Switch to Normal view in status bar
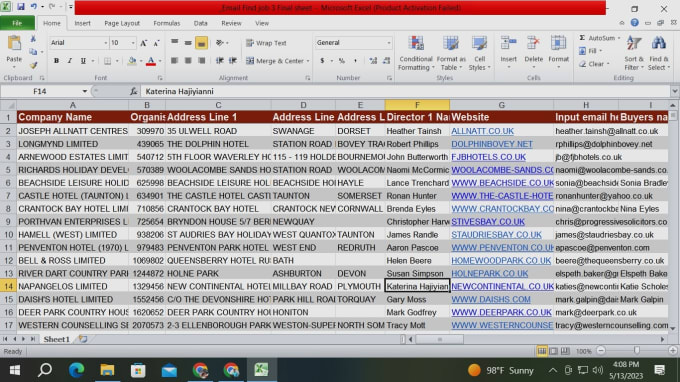 click(x=542, y=351)
